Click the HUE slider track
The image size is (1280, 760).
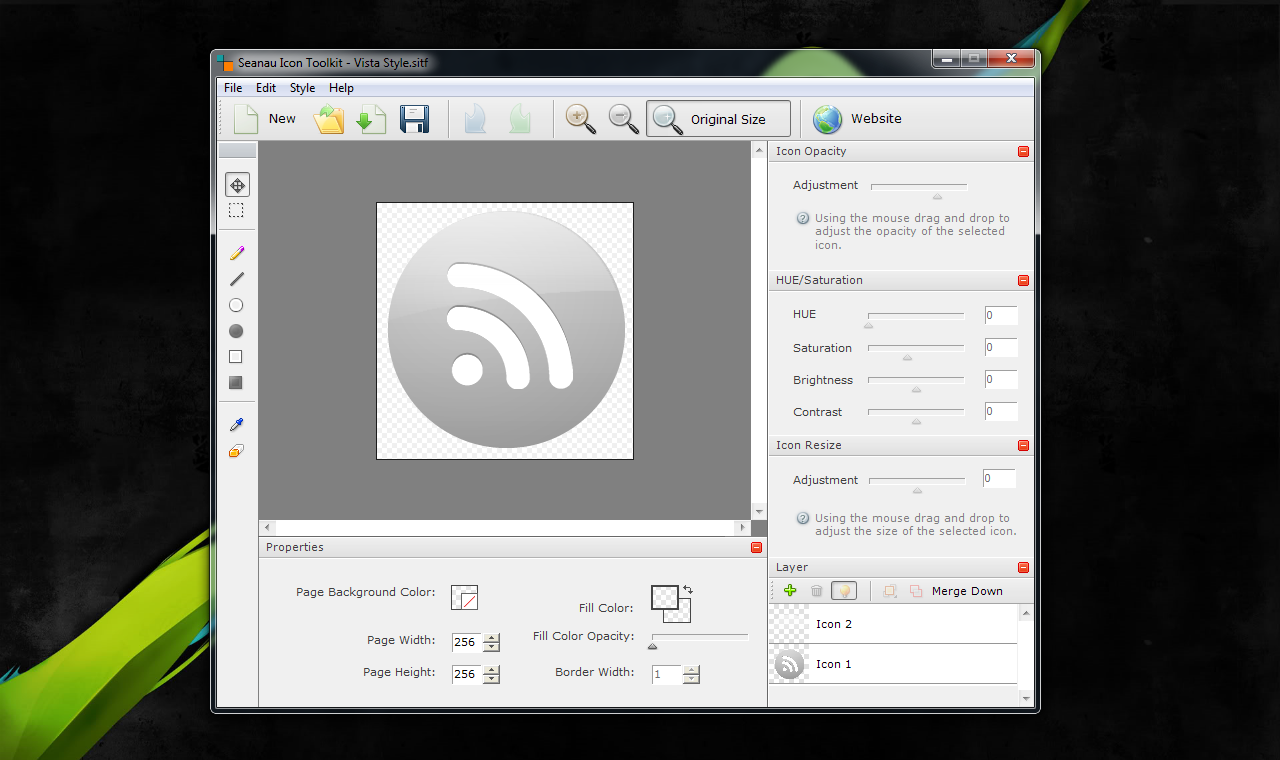[916, 315]
